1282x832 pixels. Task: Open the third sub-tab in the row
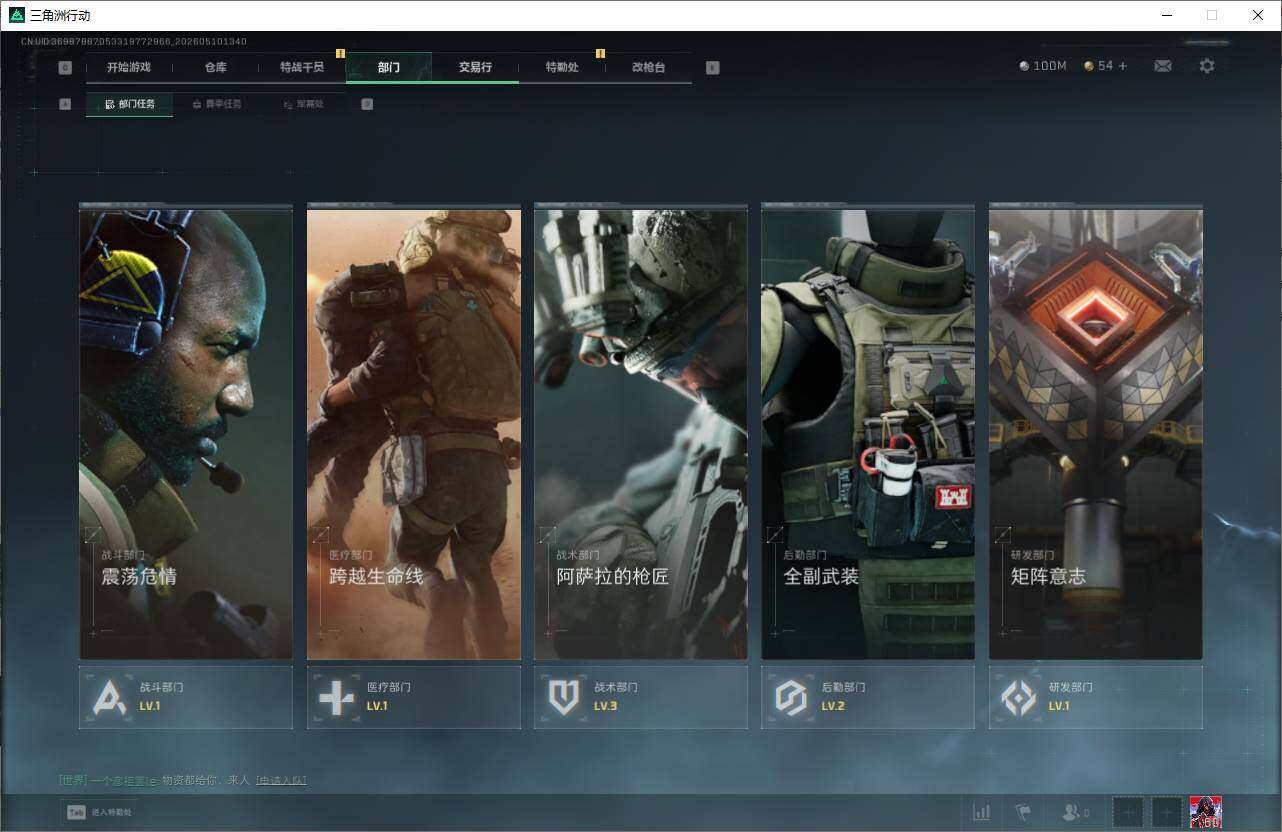pos(303,104)
